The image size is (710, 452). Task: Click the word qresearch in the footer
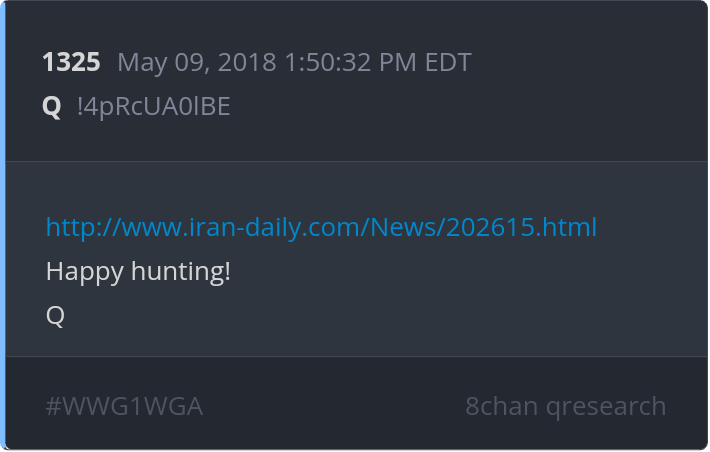coord(606,407)
